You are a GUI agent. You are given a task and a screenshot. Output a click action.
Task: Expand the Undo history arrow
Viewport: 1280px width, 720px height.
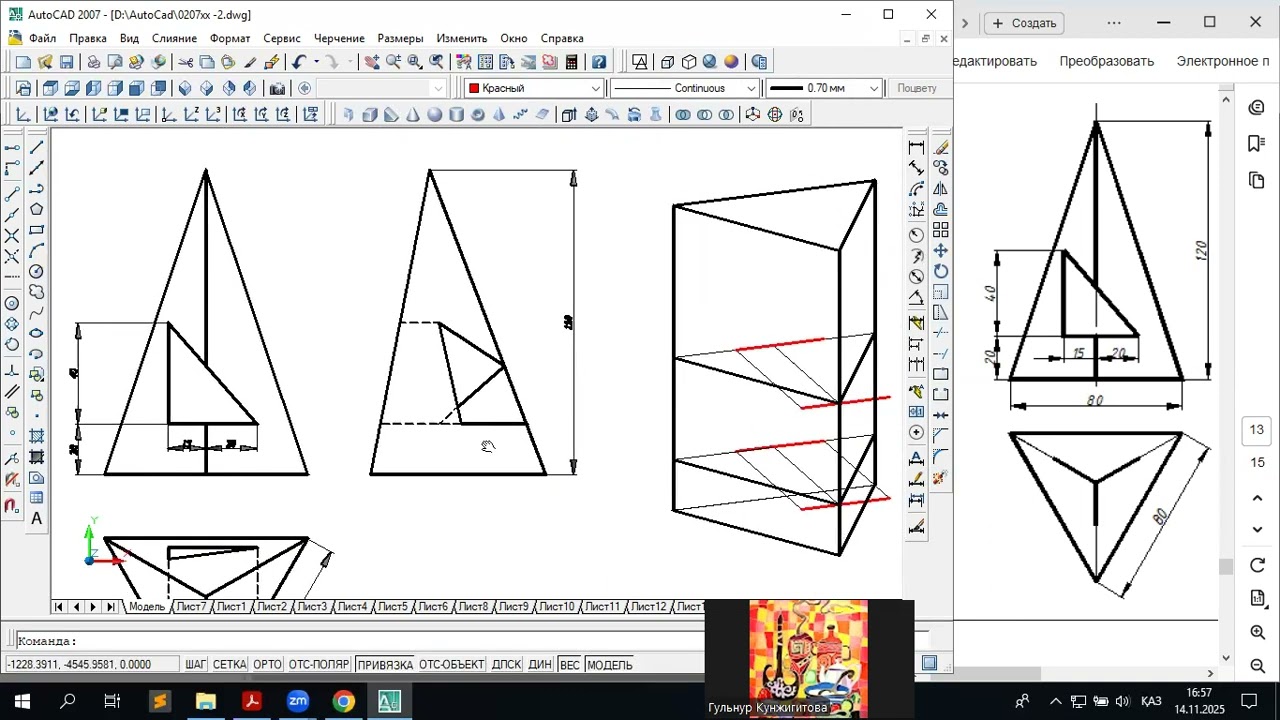click(x=315, y=62)
